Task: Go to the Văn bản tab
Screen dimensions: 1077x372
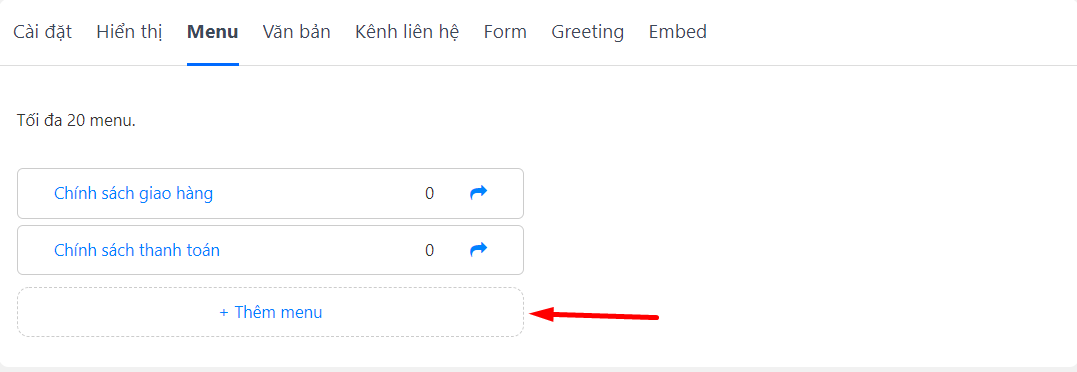Action: tap(297, 32)
